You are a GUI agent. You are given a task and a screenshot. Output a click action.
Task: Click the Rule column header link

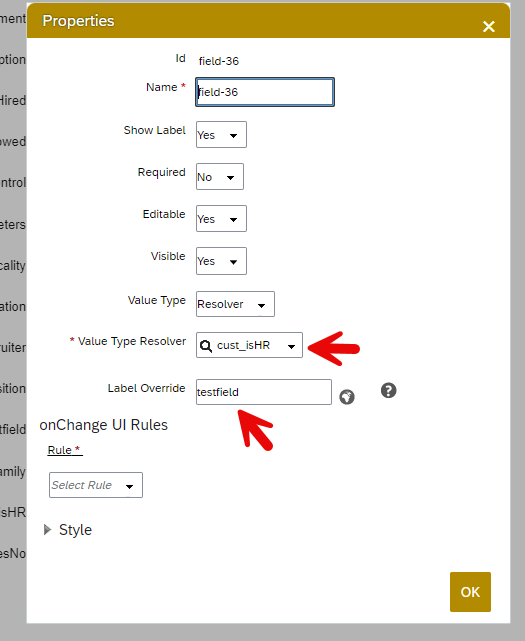[x=64, y=450]
